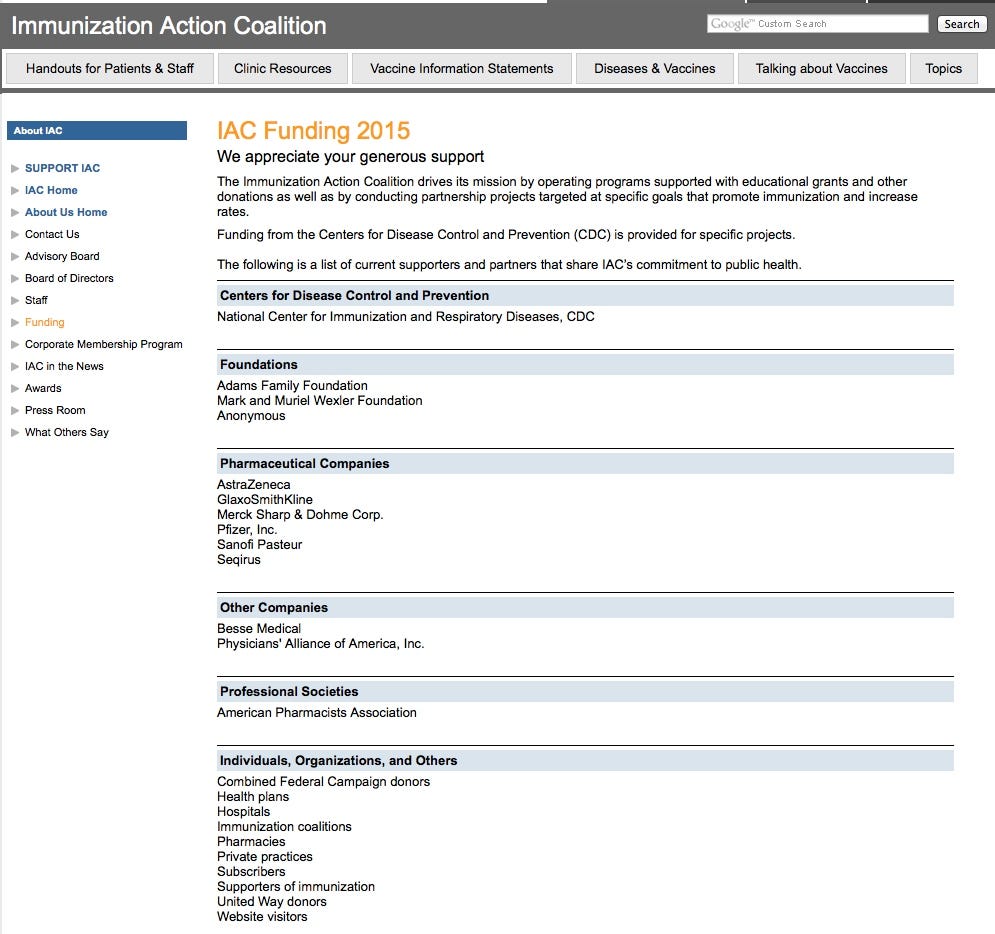Click the arrow icon beside IAC Home

15,190
